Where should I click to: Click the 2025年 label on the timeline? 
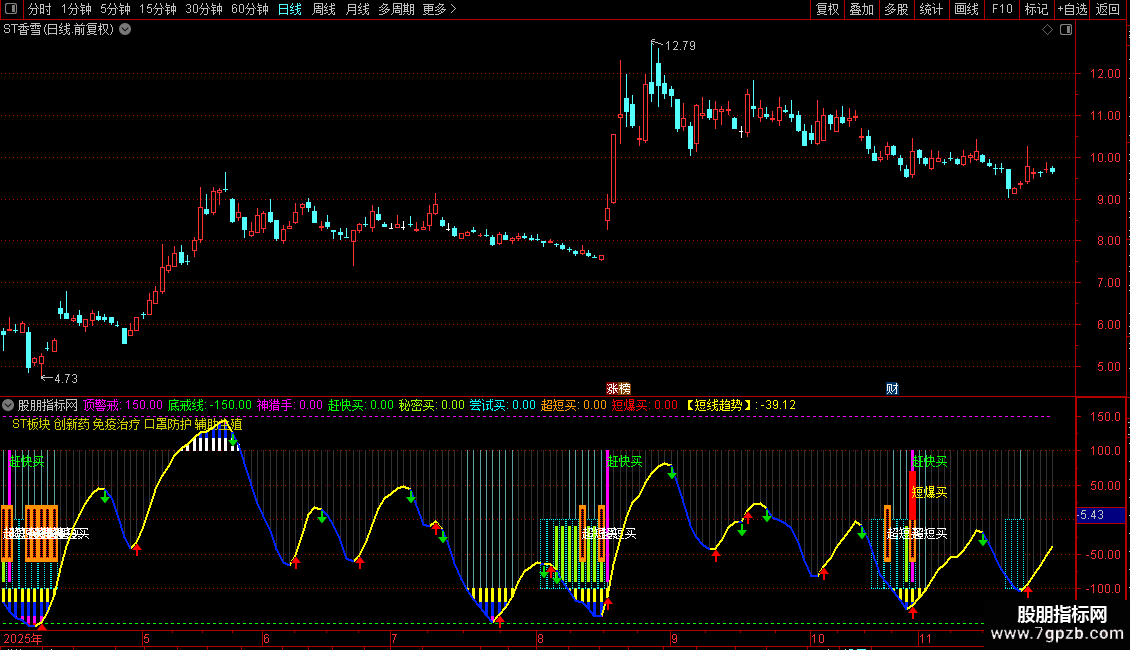(x=24, y=638)
